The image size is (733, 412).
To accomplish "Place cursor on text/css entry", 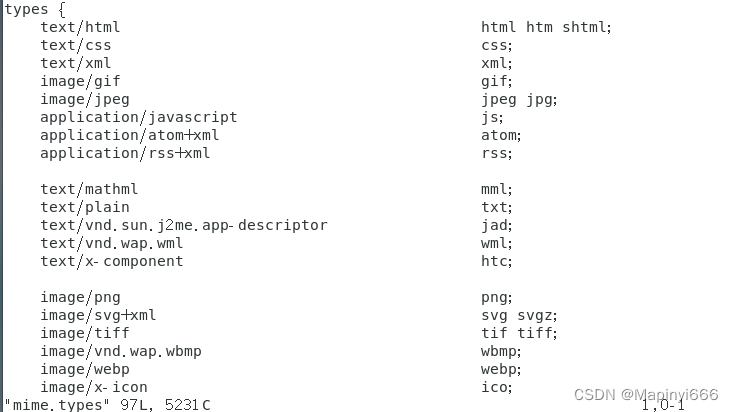I will [76, 45].
